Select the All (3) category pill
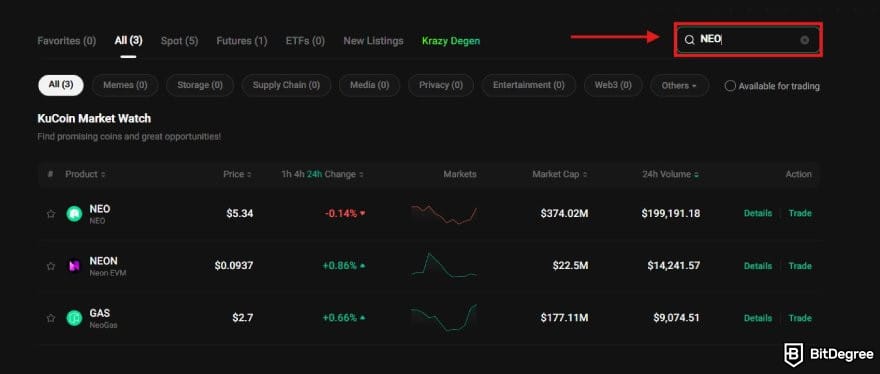880x374 pixels. click(x=61, y=85)
